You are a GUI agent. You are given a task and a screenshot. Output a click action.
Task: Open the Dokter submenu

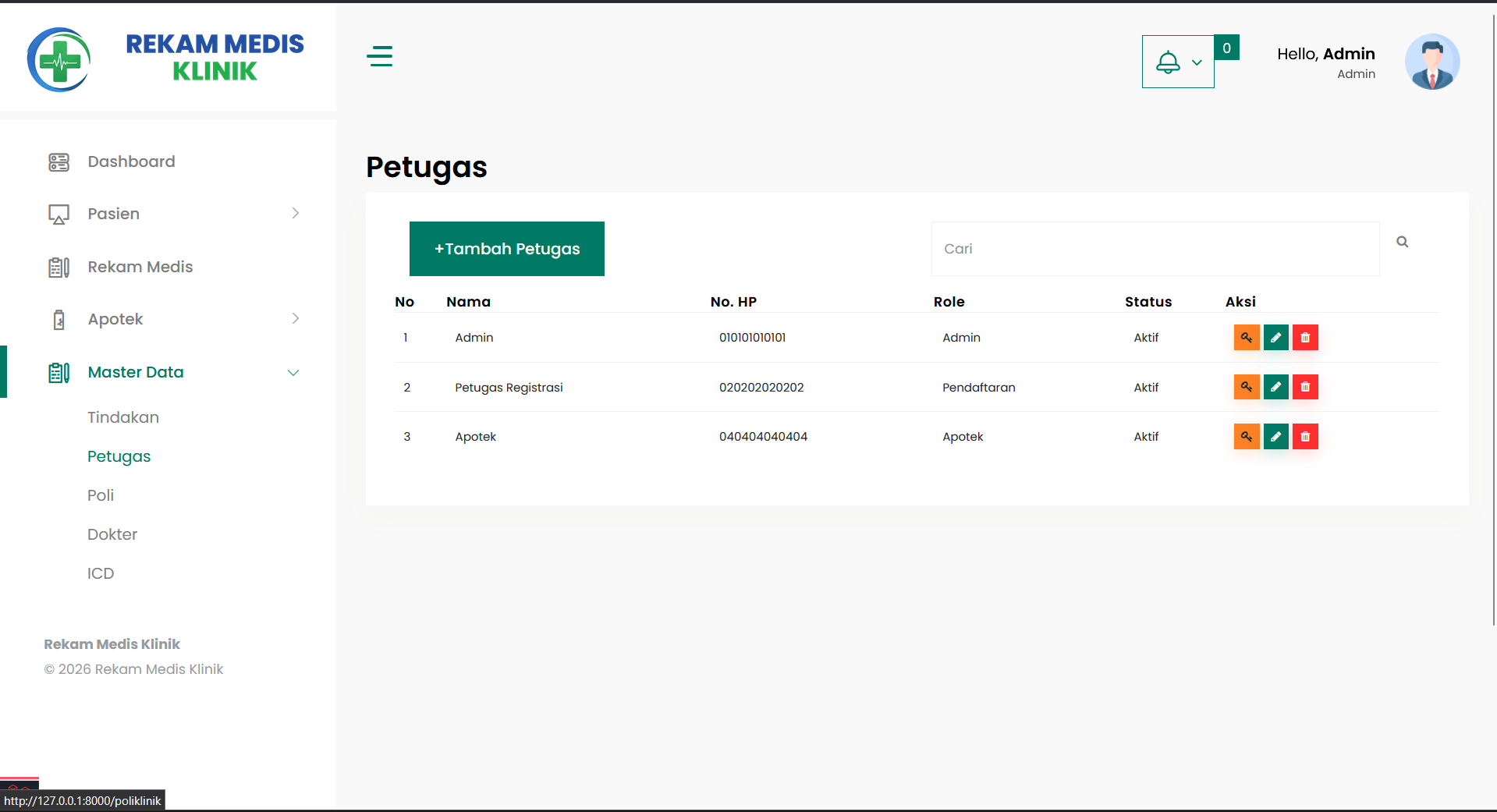tap(112, 534)
